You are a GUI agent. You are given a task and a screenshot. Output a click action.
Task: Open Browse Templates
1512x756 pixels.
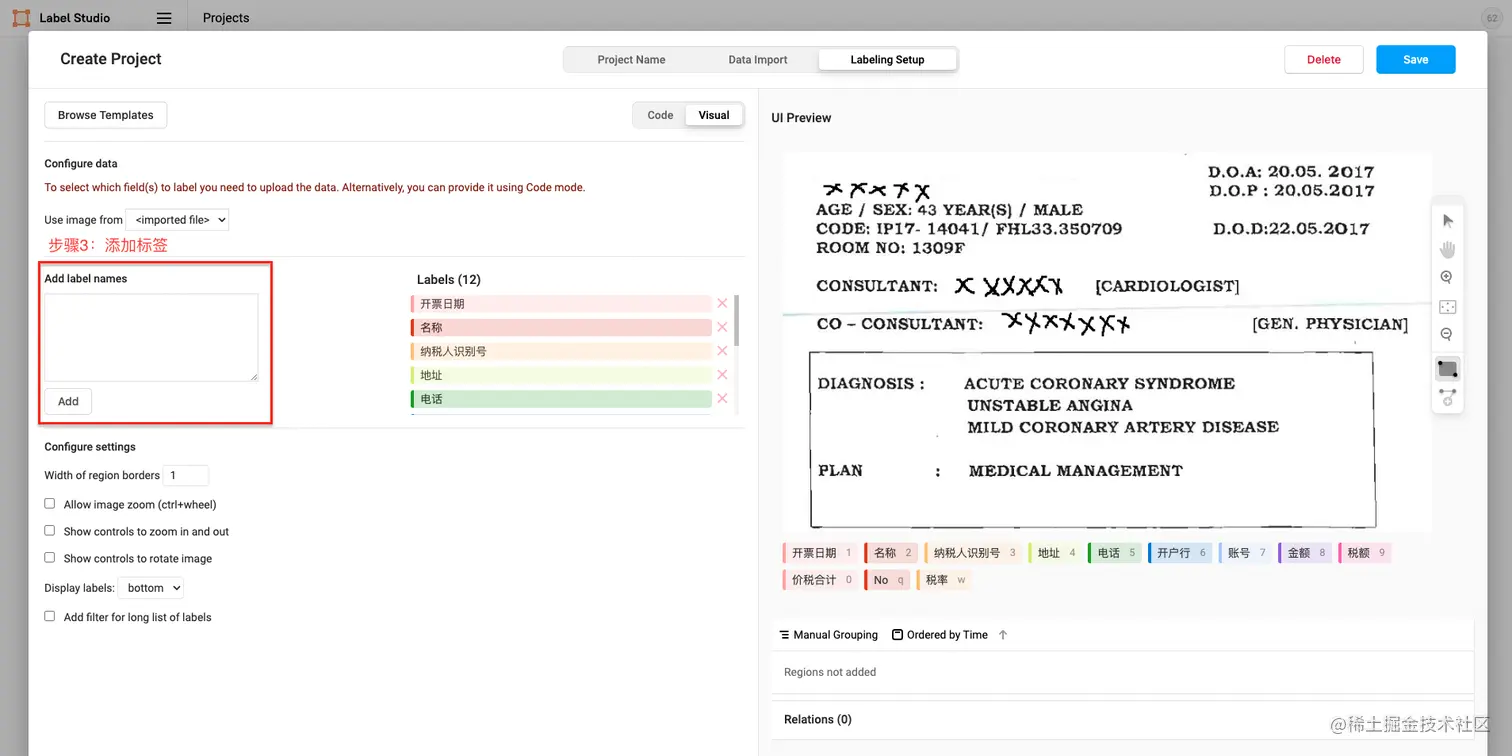coord(105,115)
